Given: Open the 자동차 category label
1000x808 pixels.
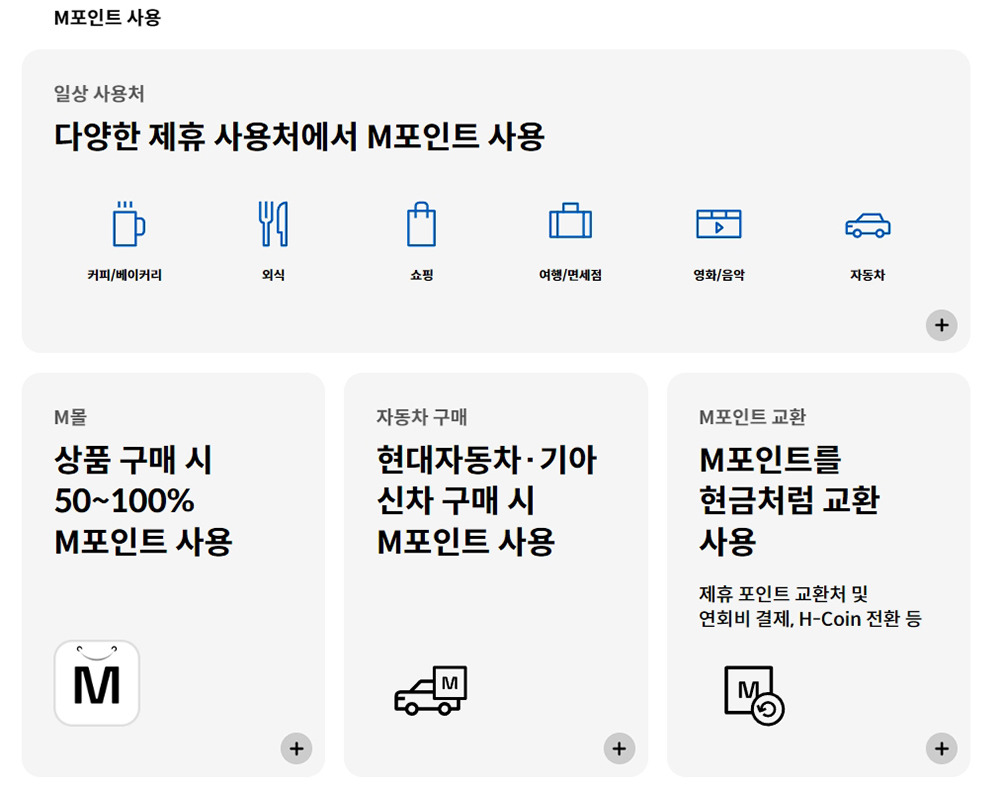Looking at the screenshot, I should tap(867, 275).
